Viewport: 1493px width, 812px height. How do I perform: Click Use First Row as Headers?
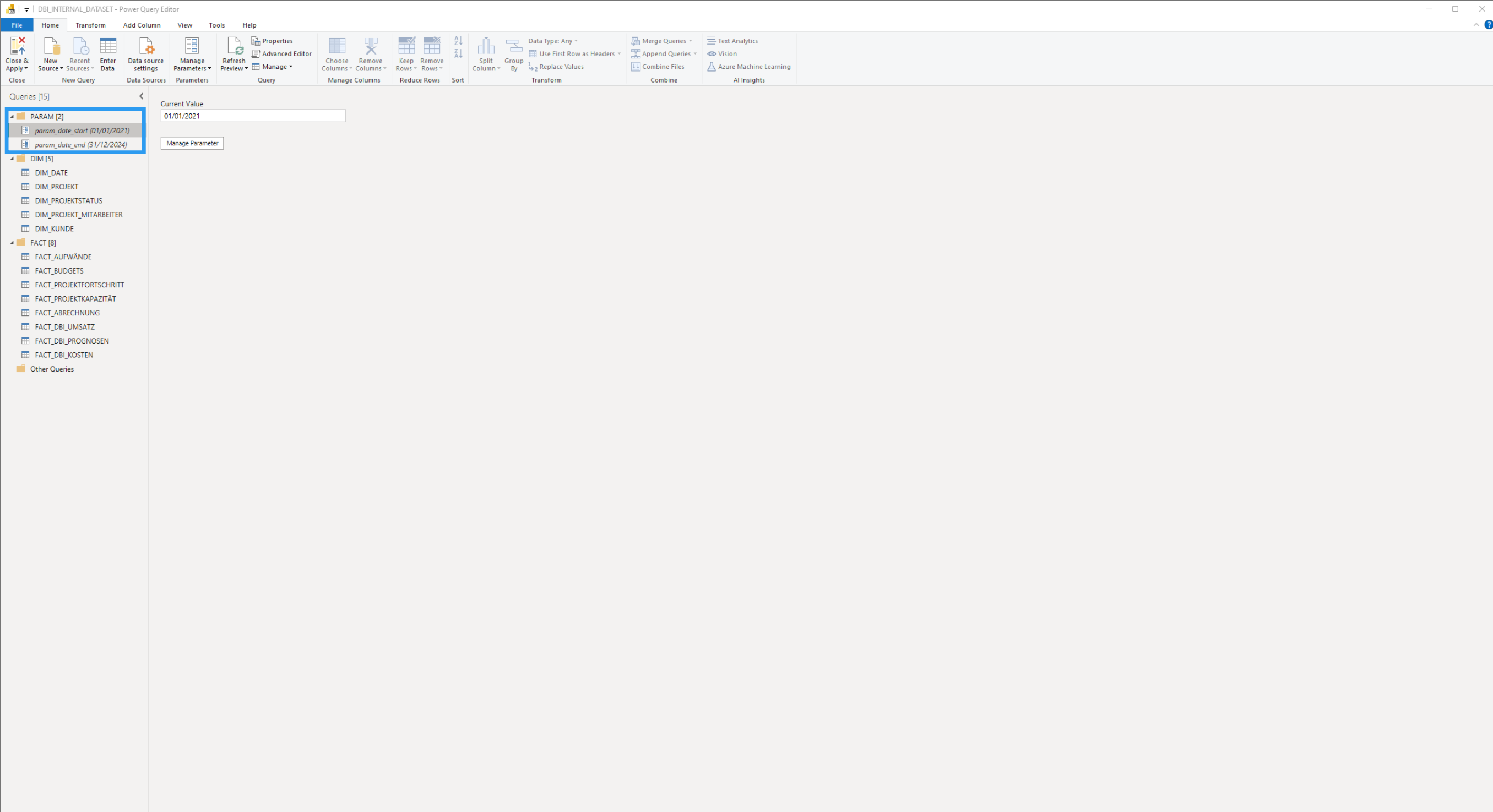pyautogui.click(x=574, y=54)
